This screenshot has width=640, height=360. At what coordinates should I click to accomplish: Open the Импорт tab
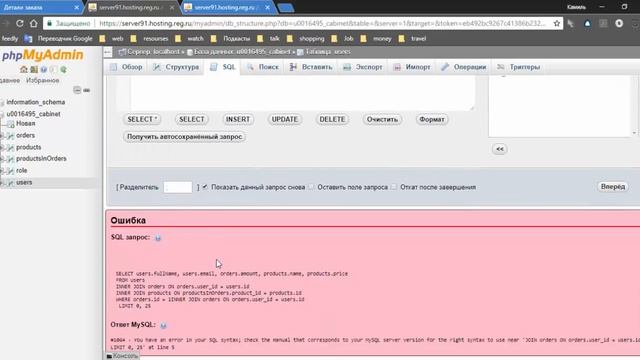pos(412,67)
